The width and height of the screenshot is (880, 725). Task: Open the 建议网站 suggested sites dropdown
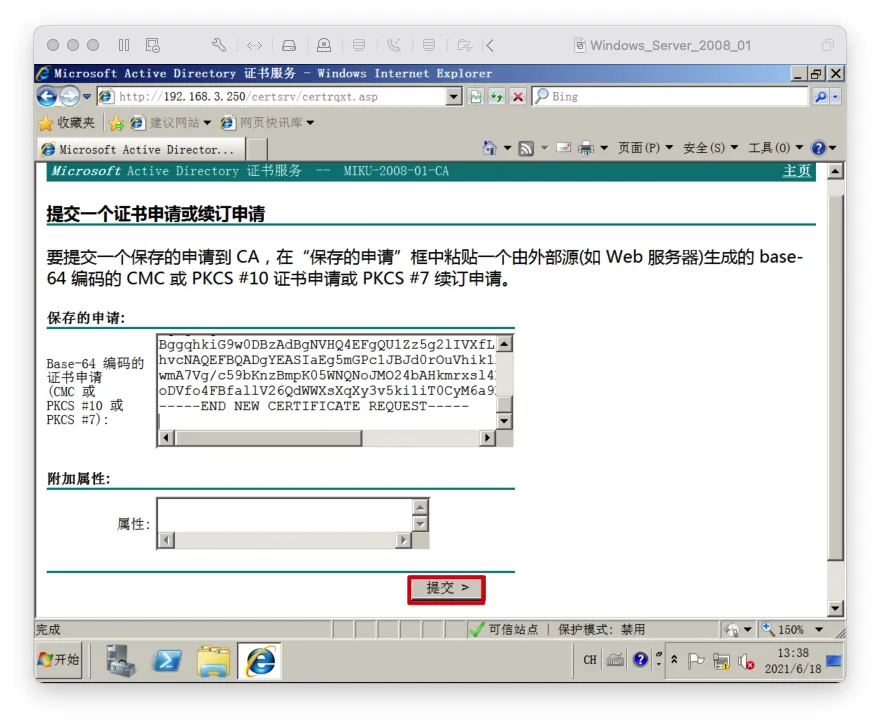coord(171,122)
